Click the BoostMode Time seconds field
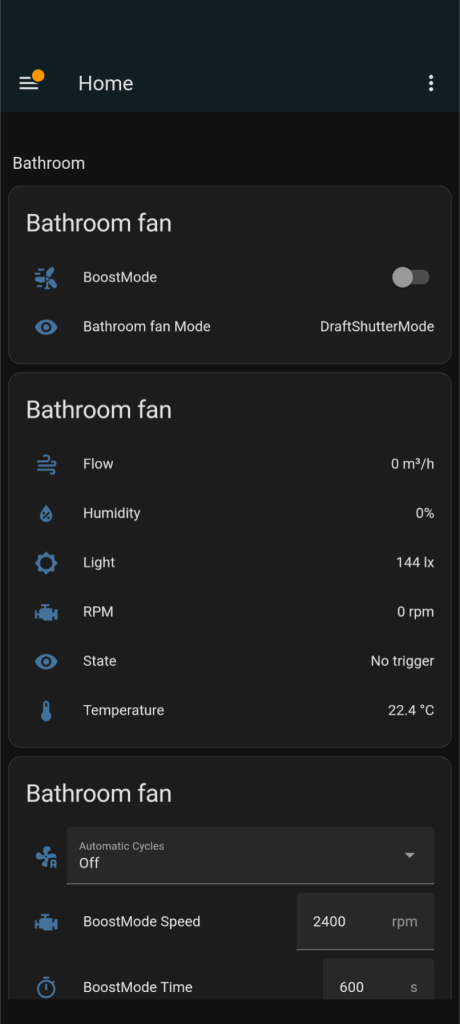The image size is (460, 1024). tap(378, 979)
